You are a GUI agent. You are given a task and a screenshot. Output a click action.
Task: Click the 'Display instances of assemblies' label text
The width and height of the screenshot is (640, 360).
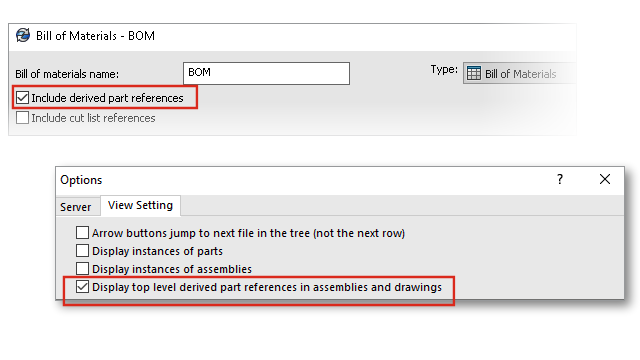(172, 269)
